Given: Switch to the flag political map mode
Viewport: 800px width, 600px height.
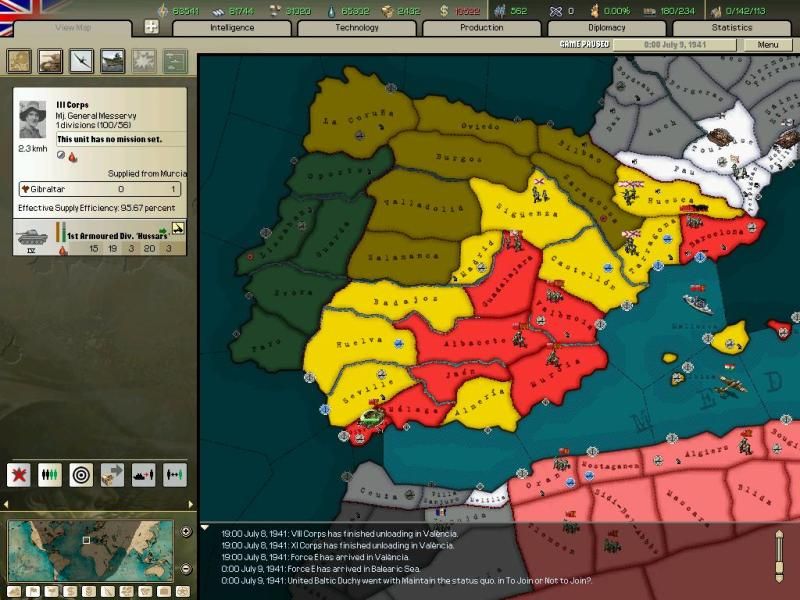Looking at the screenshot, I should click(33, 591).
